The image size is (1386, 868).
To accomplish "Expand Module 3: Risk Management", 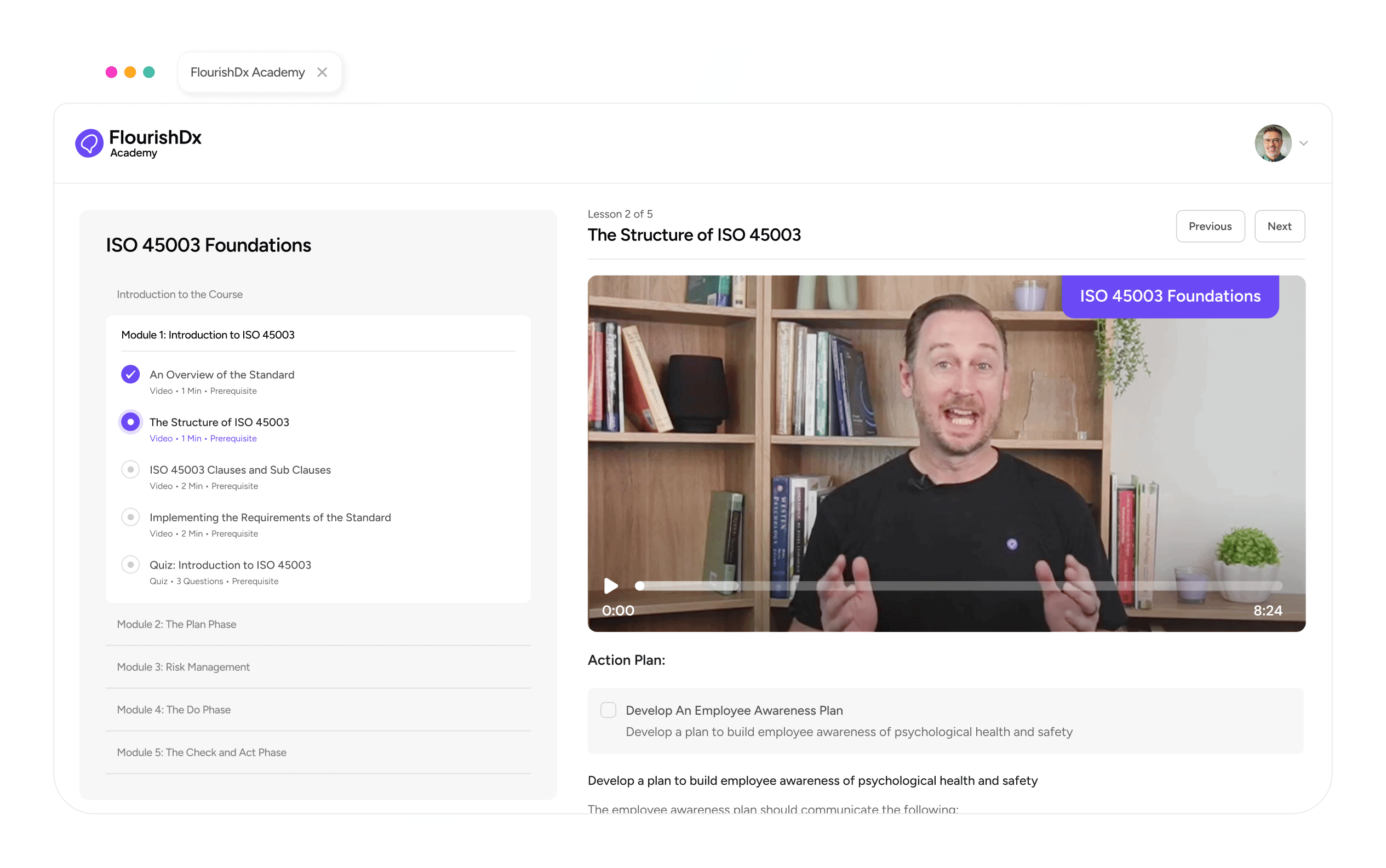I will [183, 667].
